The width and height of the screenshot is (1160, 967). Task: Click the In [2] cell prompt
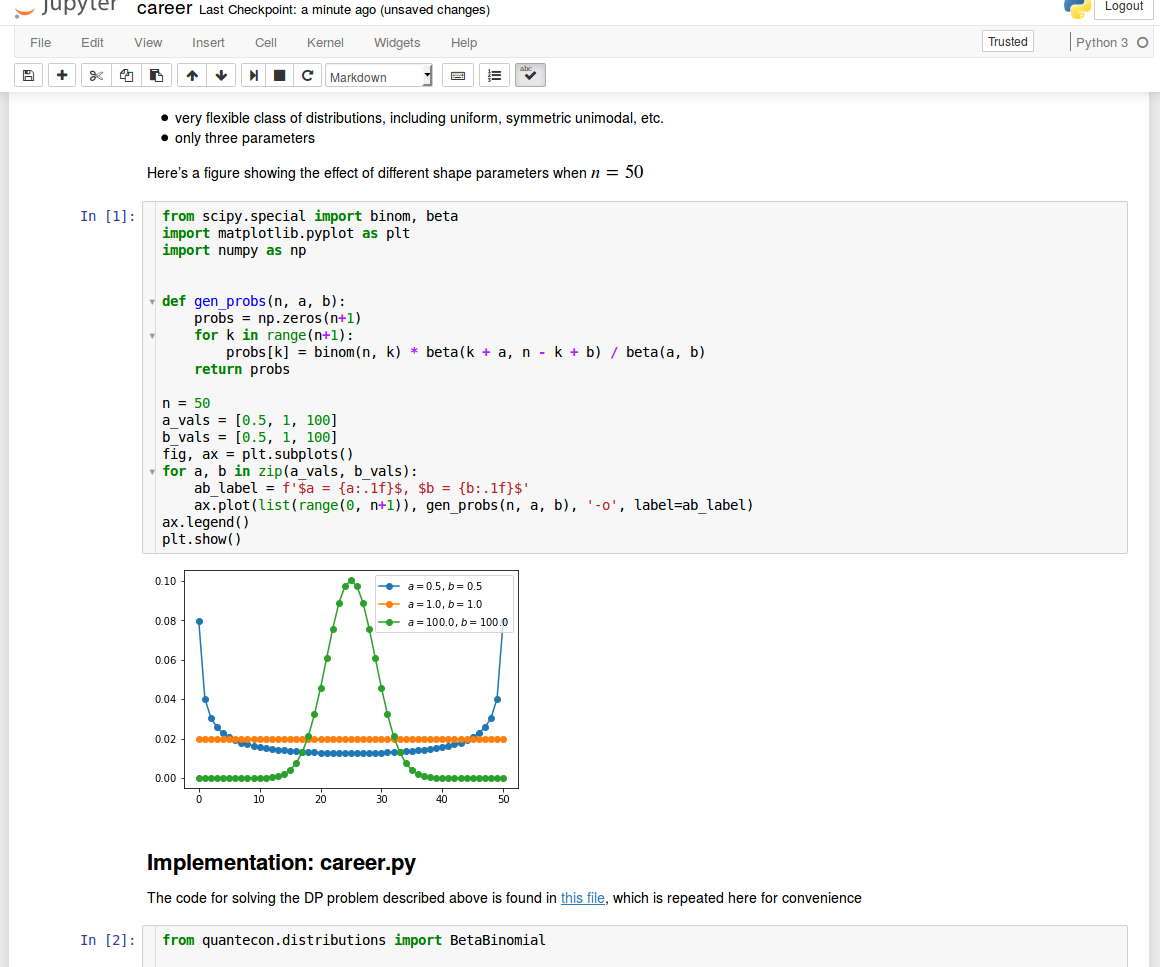[x=108, y=940]
